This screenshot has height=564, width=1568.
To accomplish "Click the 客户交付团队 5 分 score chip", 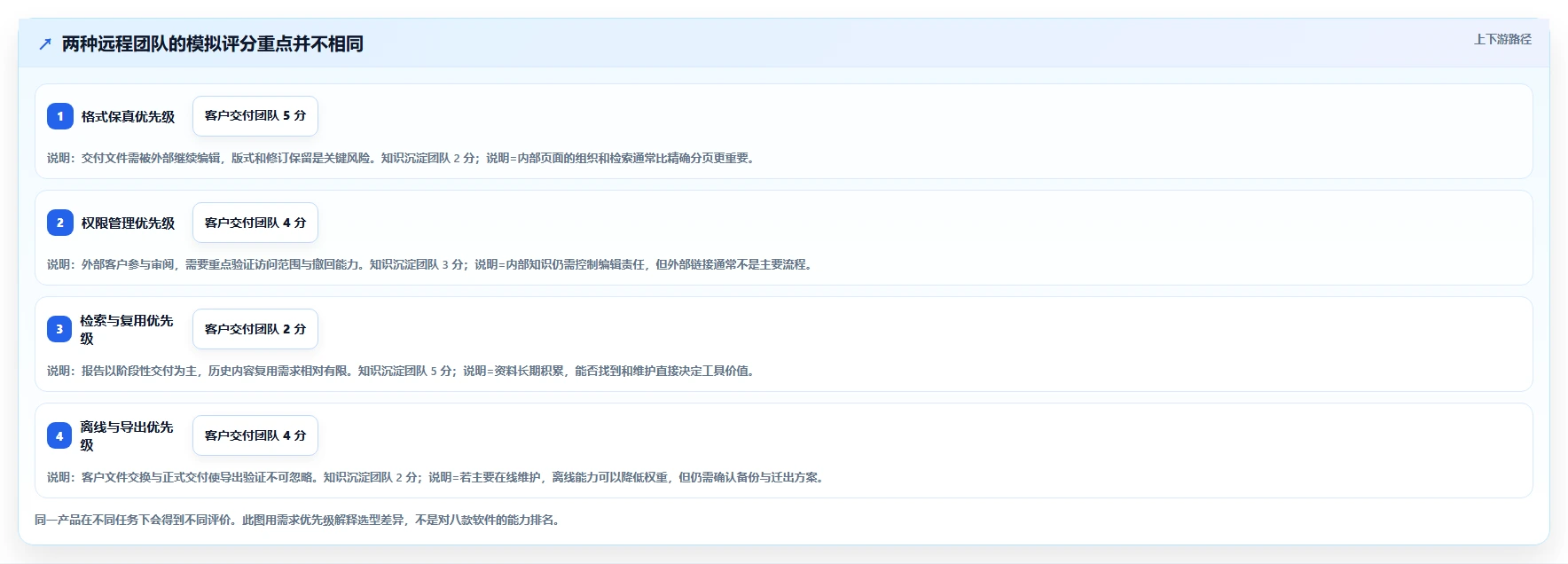I will 255,116.
